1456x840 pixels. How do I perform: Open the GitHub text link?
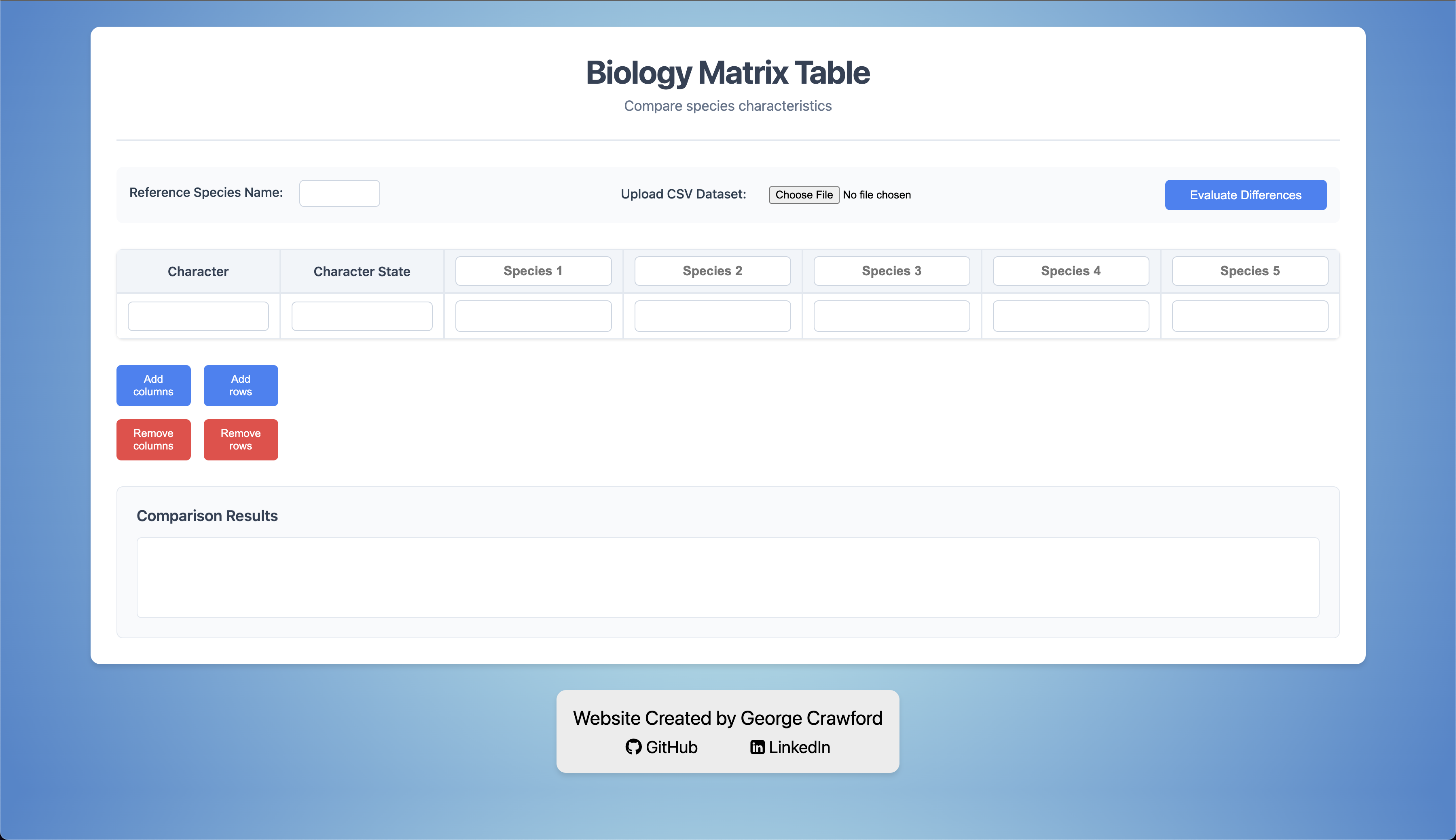(x=671, y=747)
